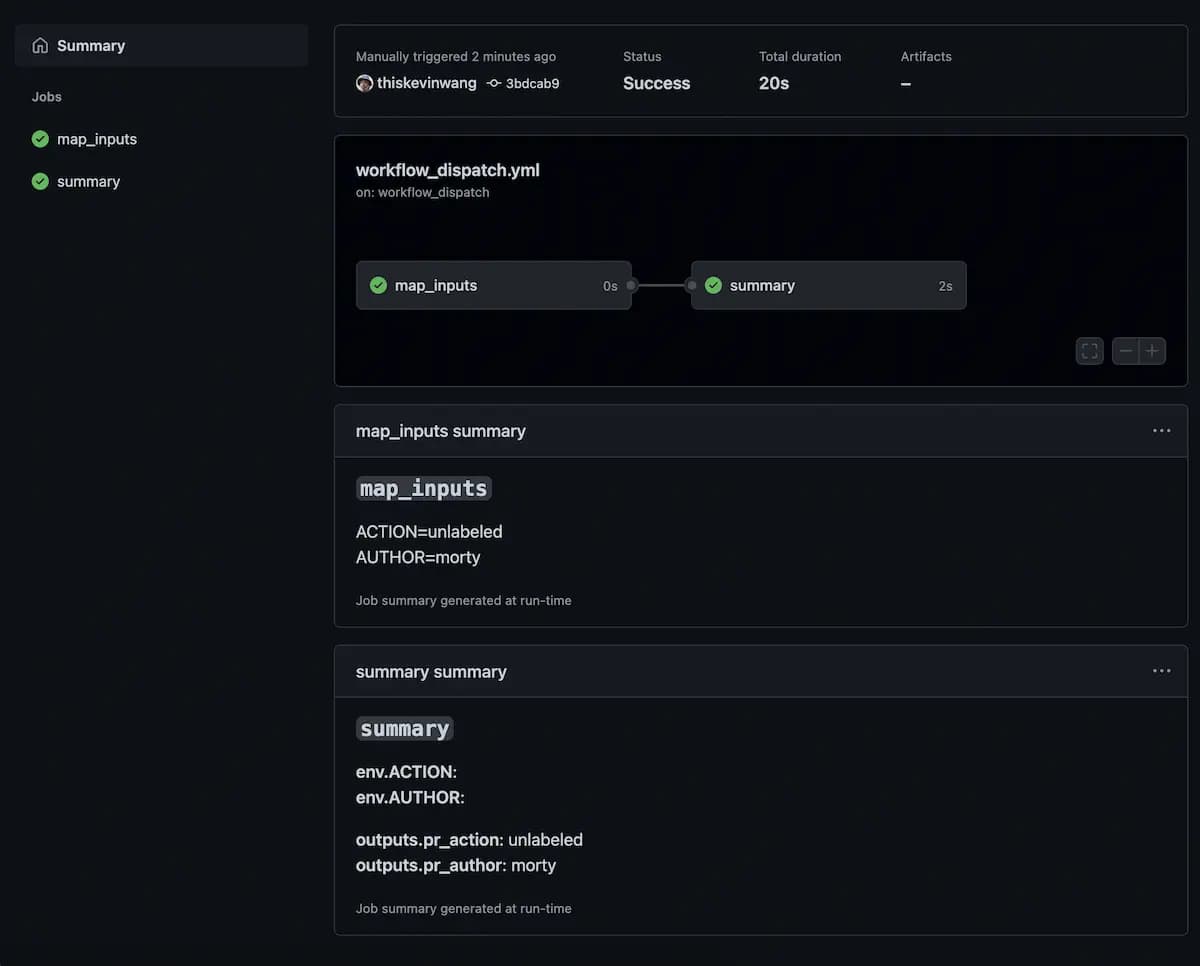Screen dimensions: 1200x966
Task: Open thiskevinwang's user profile link
Action: 427,83
